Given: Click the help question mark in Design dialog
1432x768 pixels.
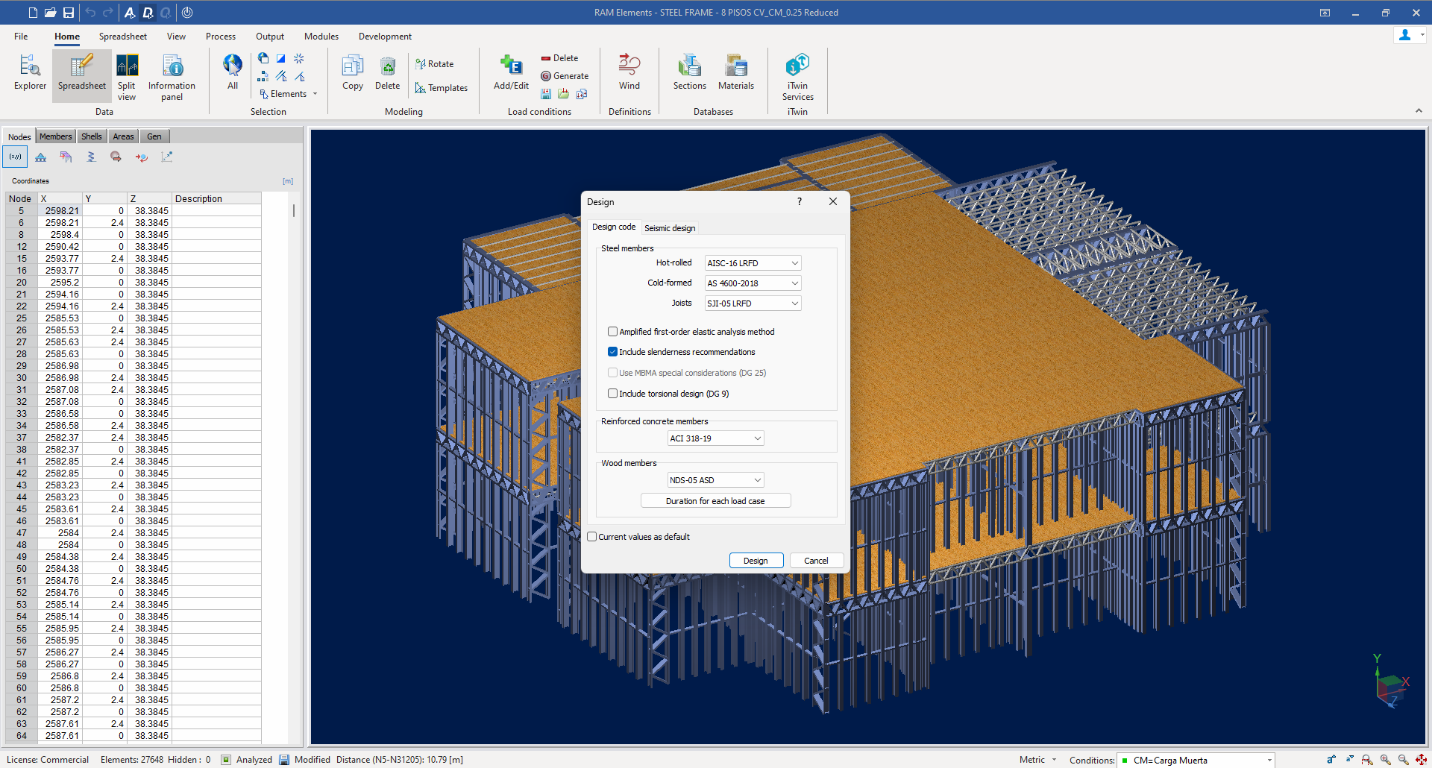Looking at the screenshot, I should [x=799, y=201].
